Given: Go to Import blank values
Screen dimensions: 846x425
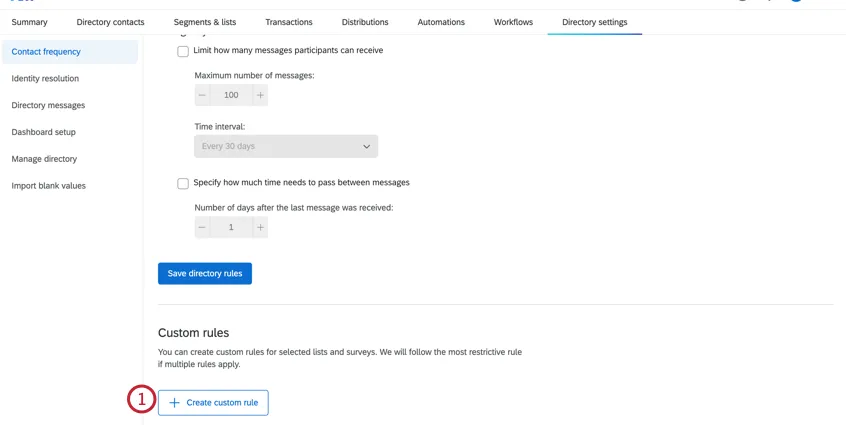Looking at the screenshot, I should (48, 186).
